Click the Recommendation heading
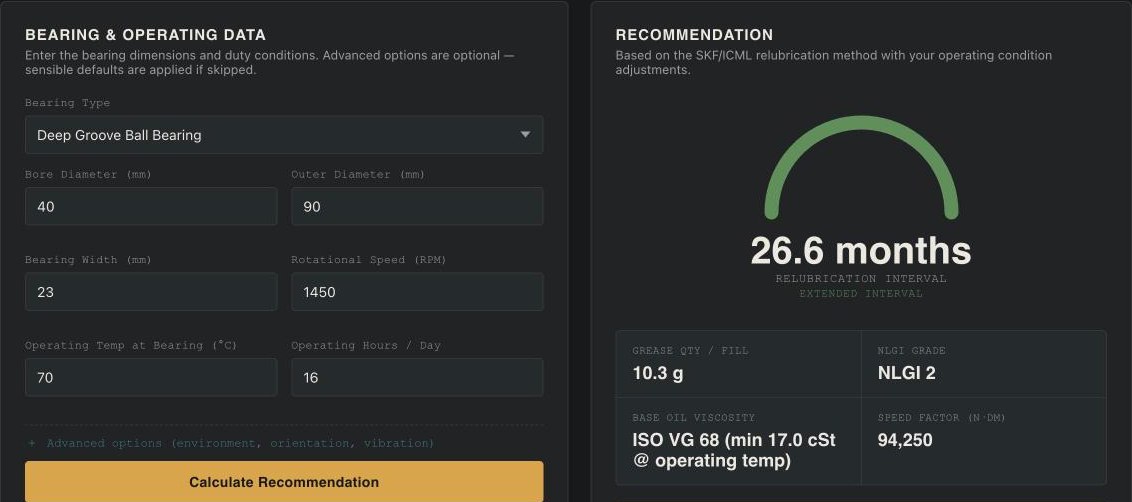Image resolution: width=1132 pixels, height=502 pixels. pyautogui.click(x=694, y=35)
